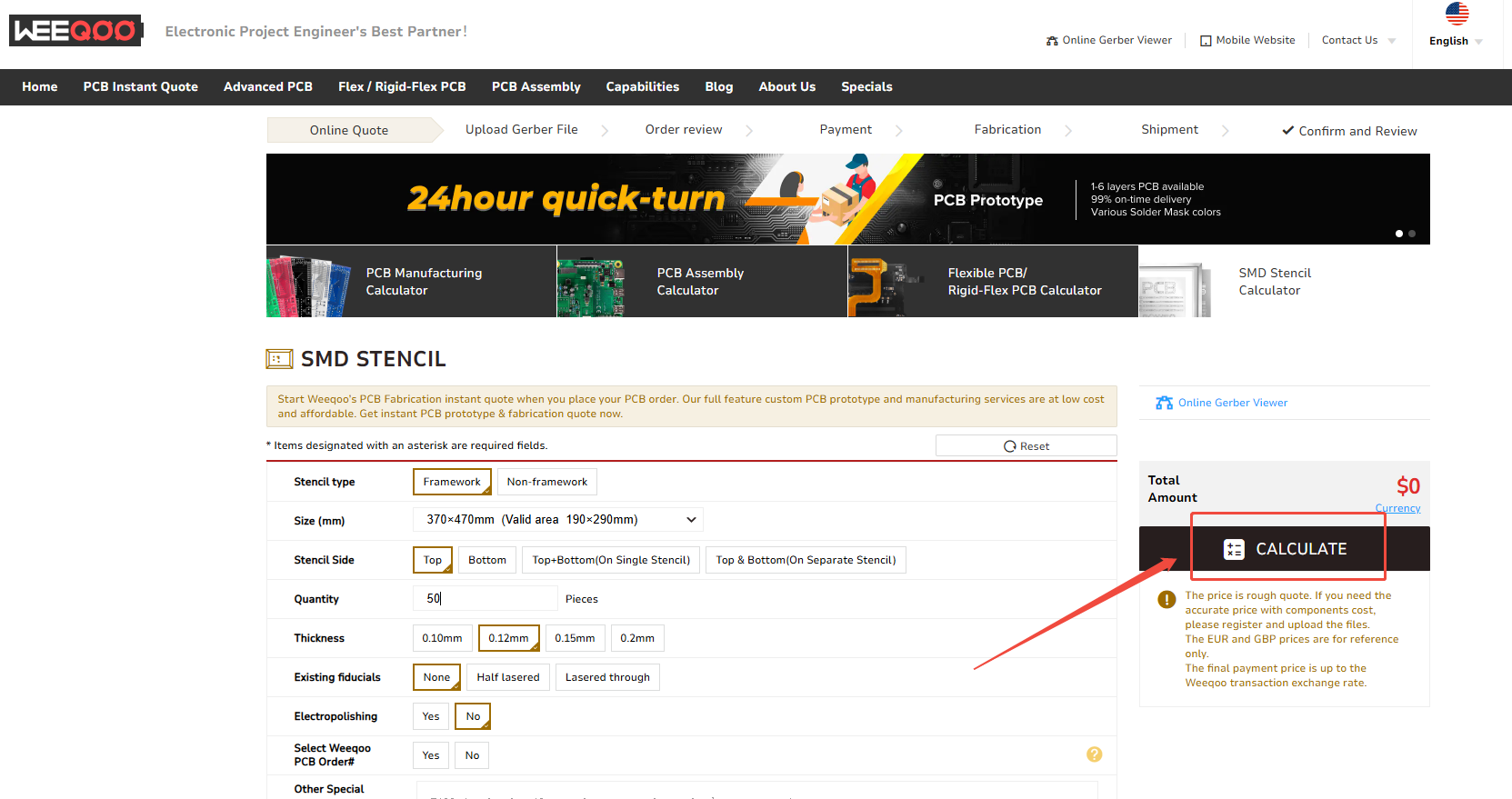
Task: Choose 0.15mm stencil thickness
Action: tap(575, 638)
